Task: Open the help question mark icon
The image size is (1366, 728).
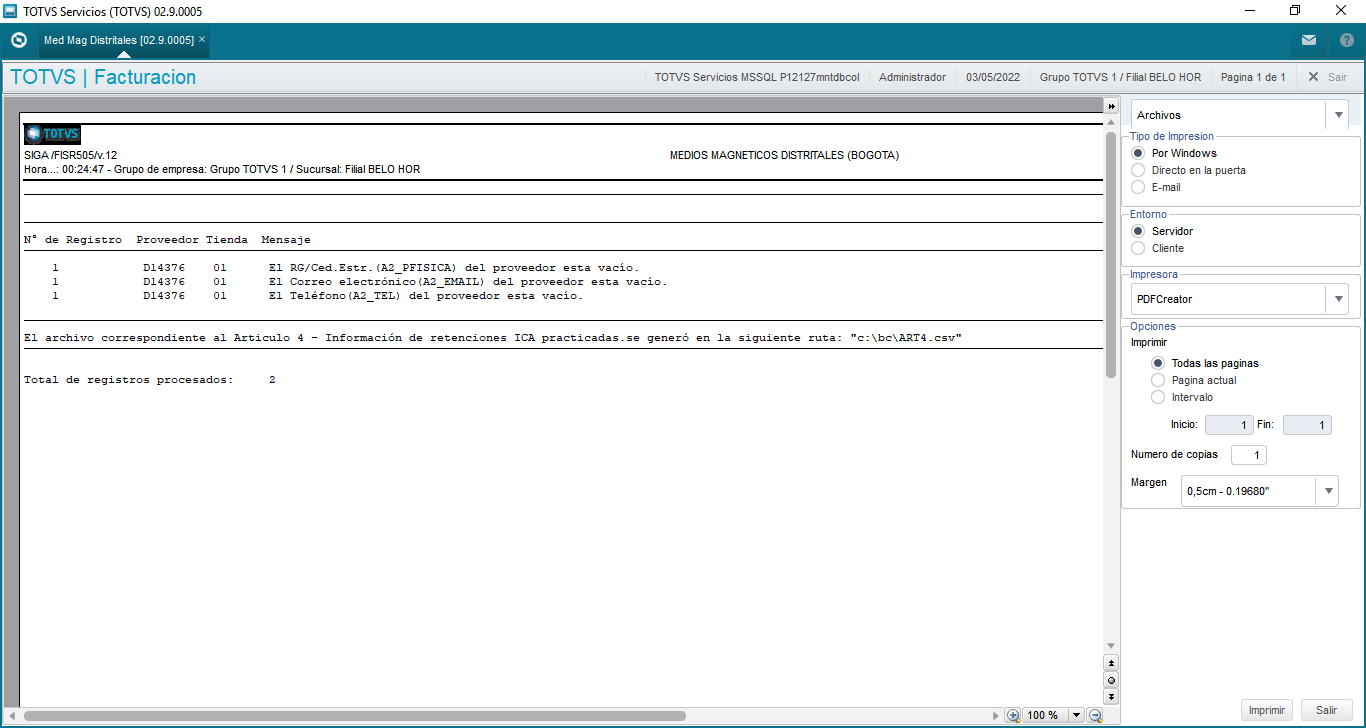Action: click(1346, 41)
